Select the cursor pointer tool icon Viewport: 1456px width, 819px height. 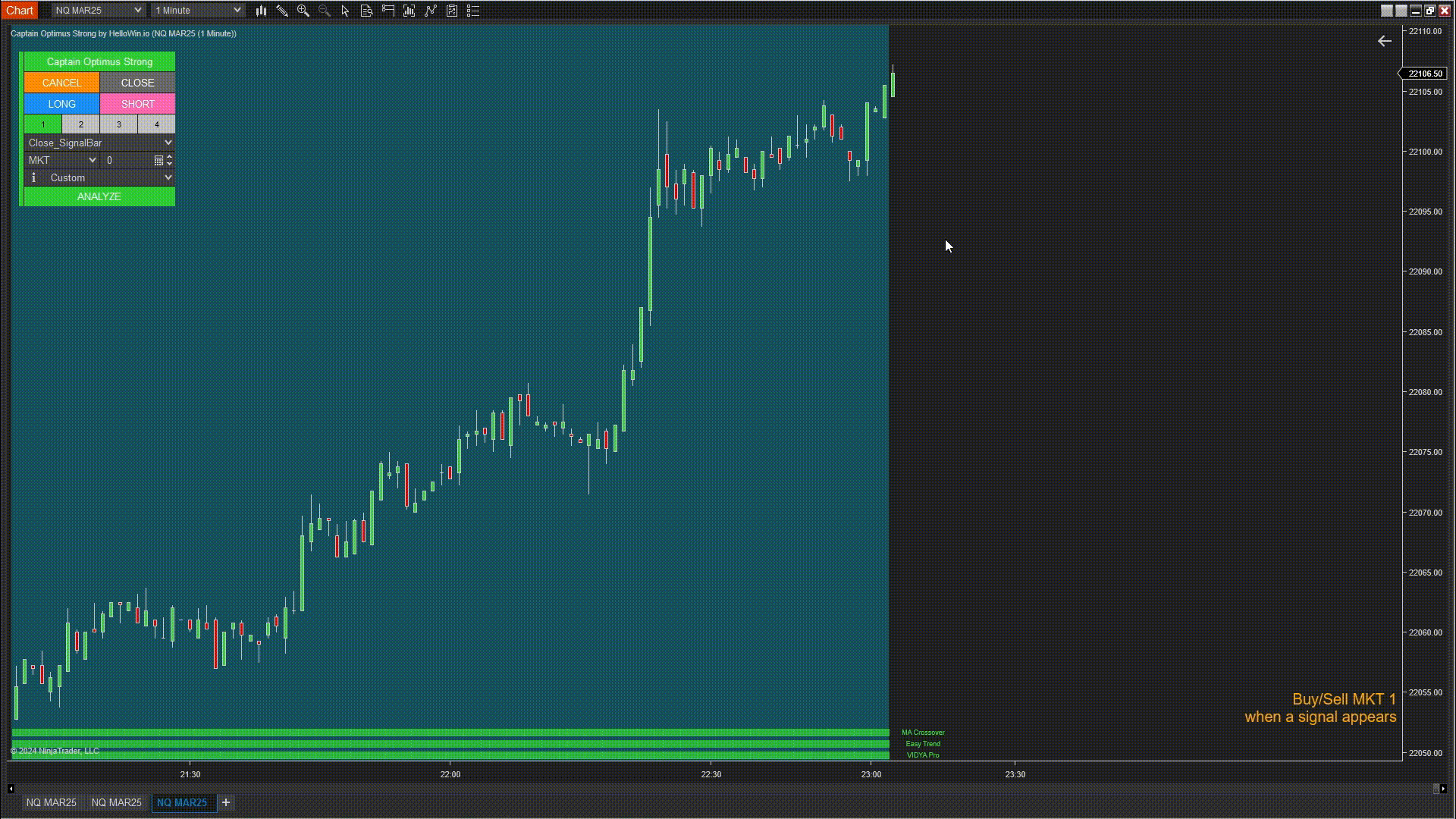coord(345,11)
